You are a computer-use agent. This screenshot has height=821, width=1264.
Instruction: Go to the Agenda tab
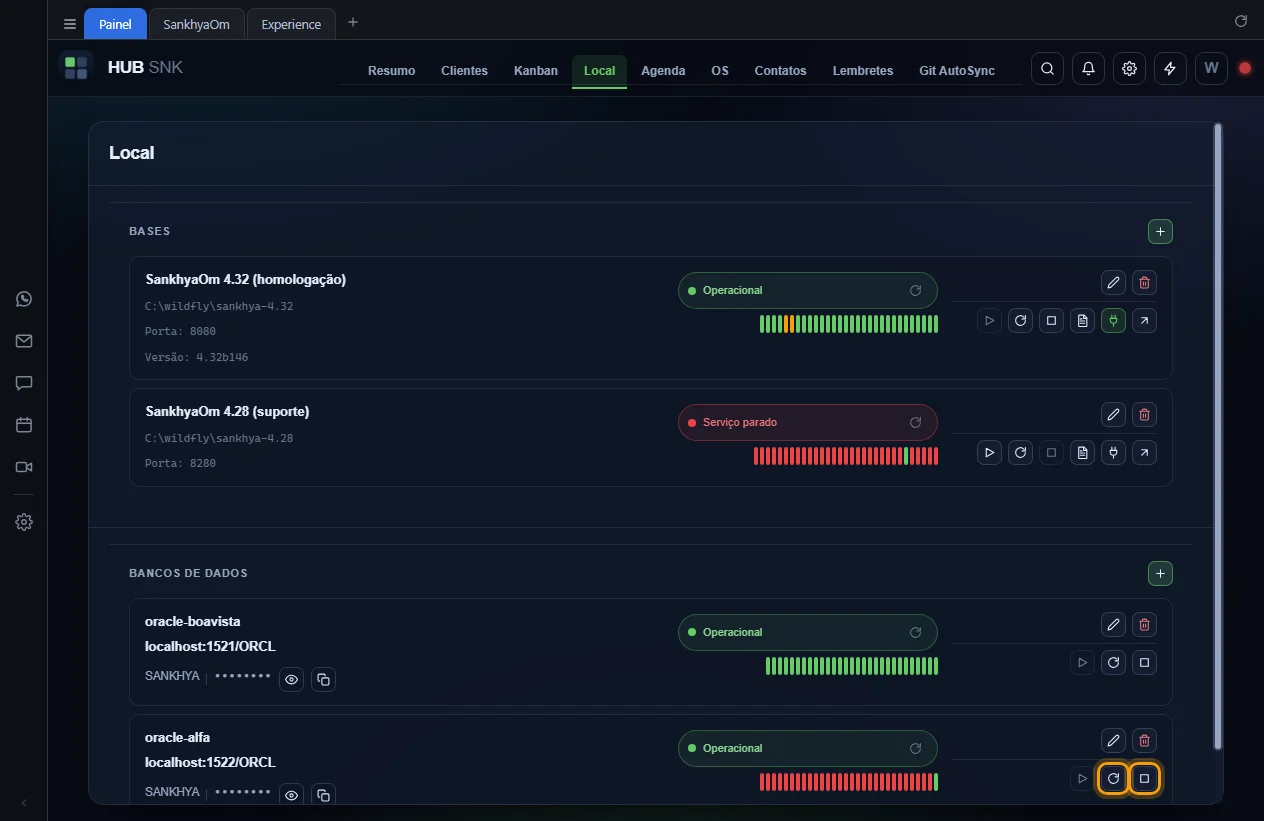click(x=663, y=71)
